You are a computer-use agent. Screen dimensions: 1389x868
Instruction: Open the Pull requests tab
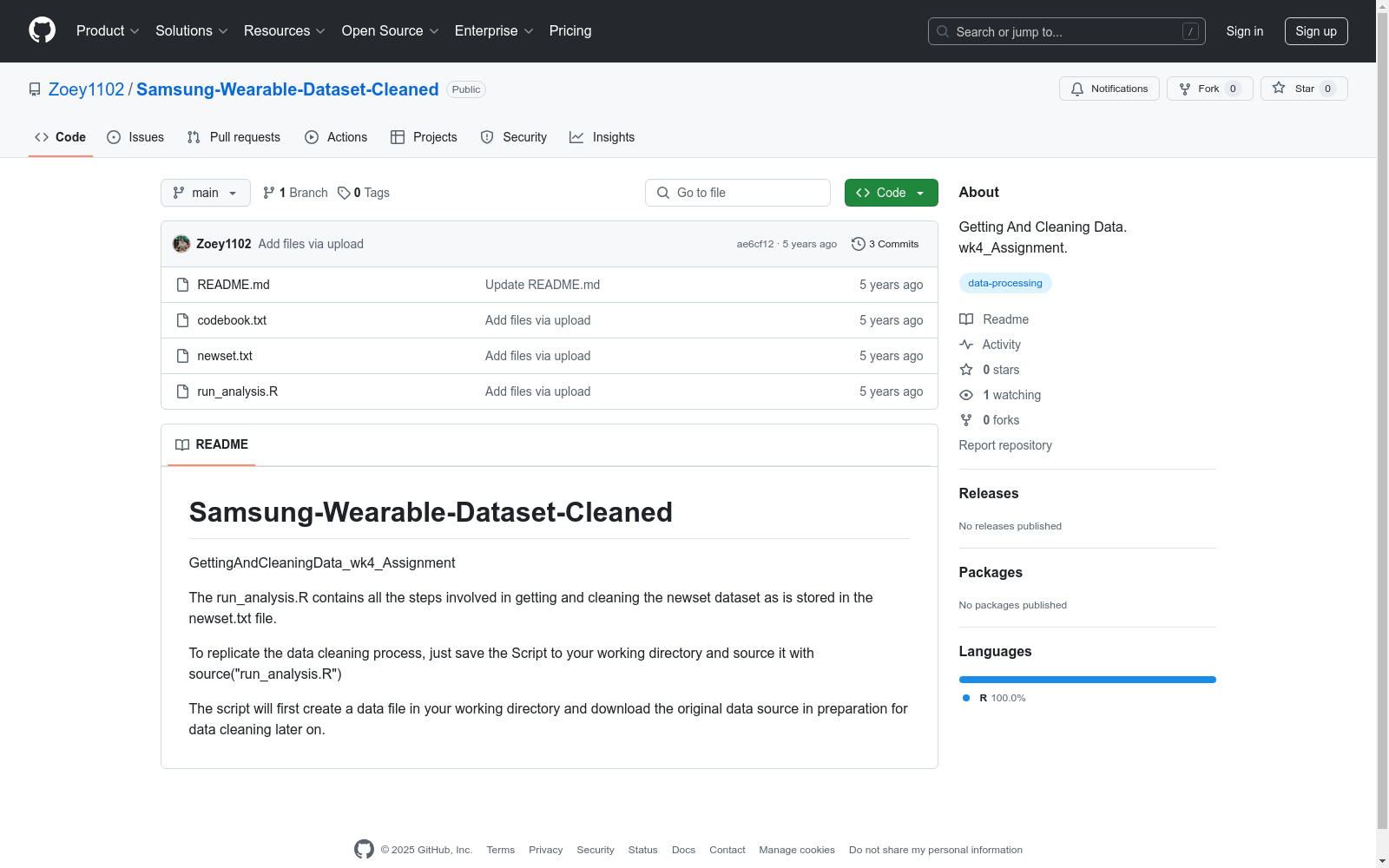click(x=234, y=137)
